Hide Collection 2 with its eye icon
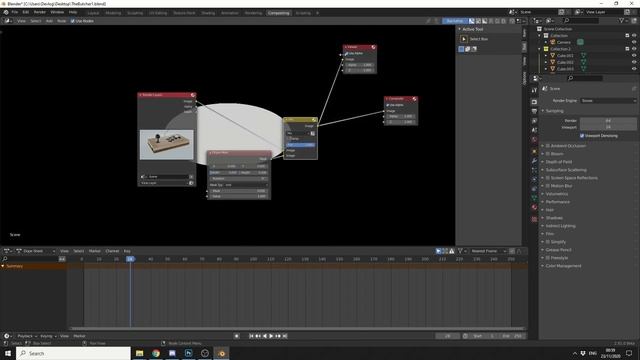This screenshot has height=360, width=640. point(634,49)
